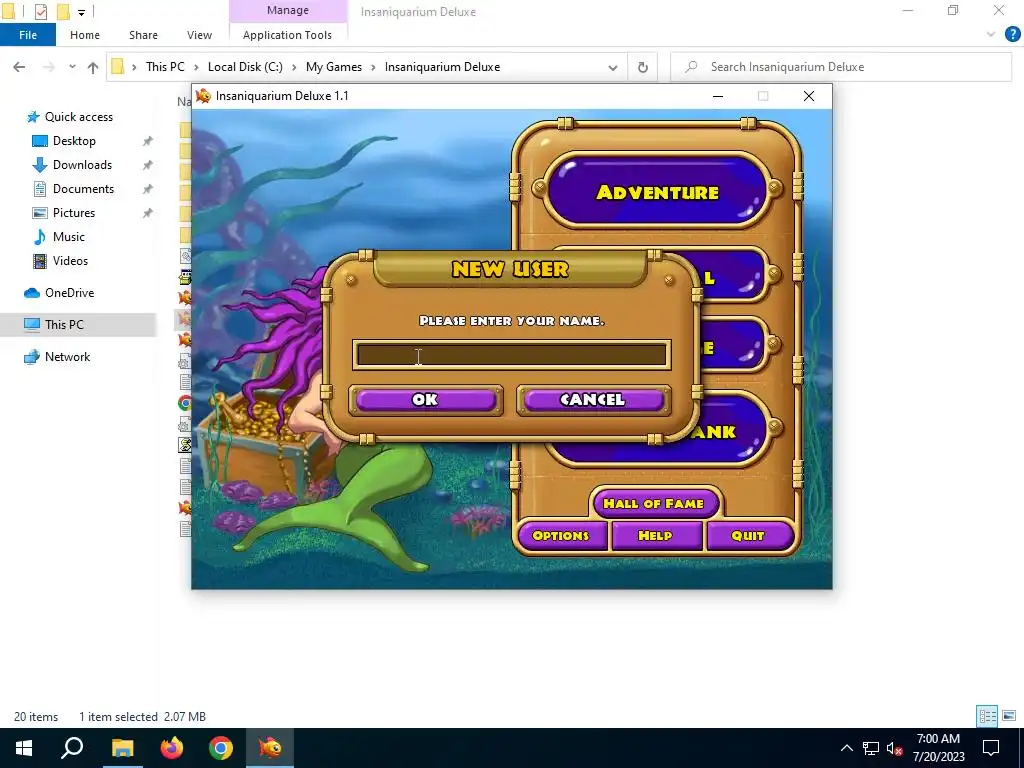This screenshot has height=768, width=1024.
Task: Go back in File Explorer
Action: coord(19,67)
